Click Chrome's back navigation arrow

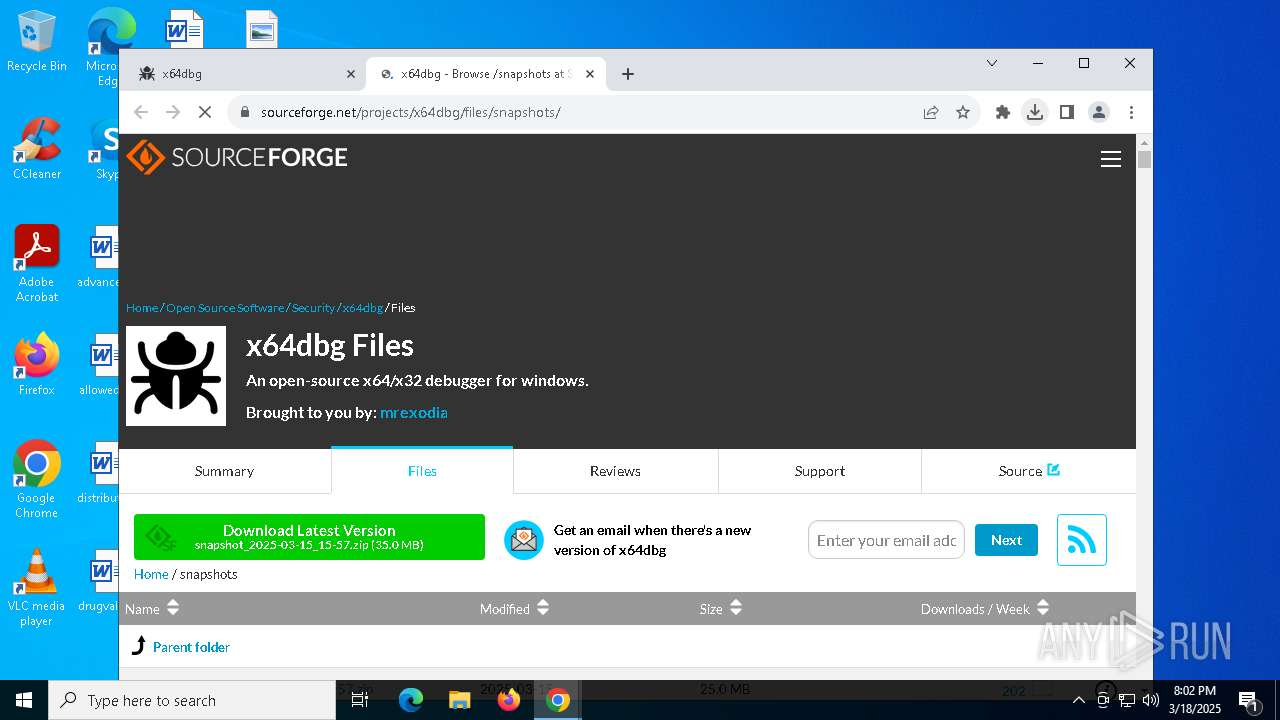coord(141,112)
